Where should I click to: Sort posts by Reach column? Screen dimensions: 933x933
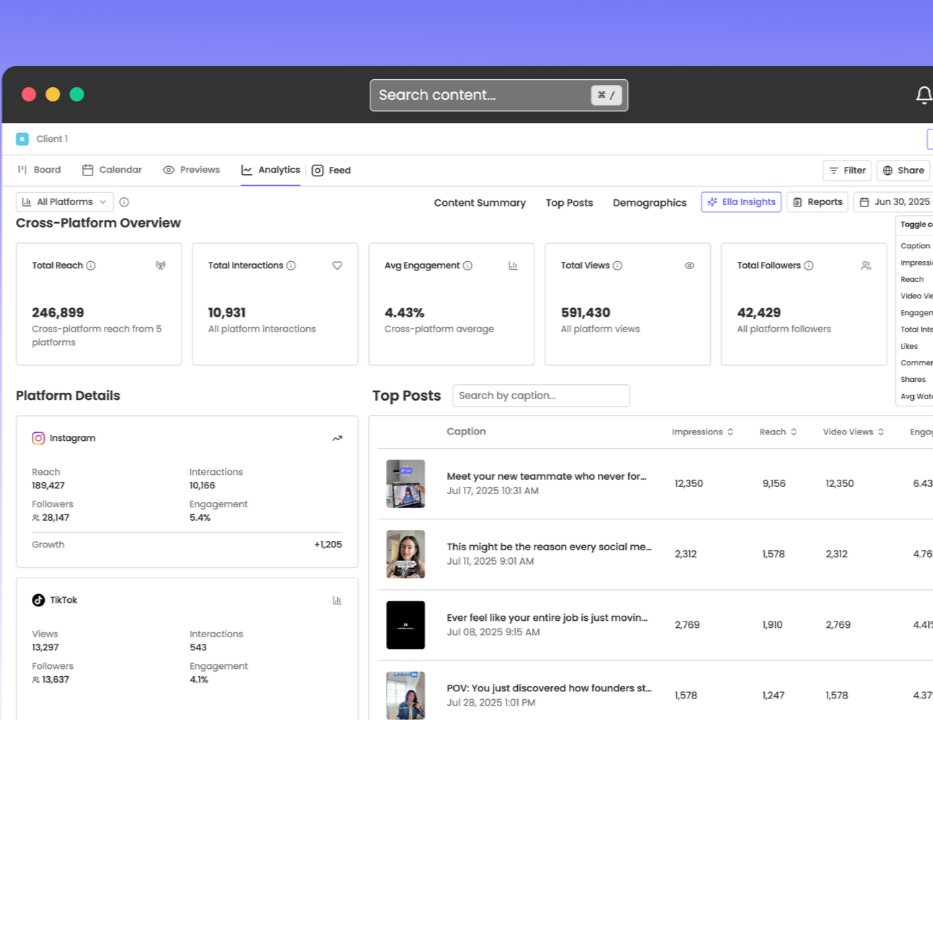(x=778, y=432)
